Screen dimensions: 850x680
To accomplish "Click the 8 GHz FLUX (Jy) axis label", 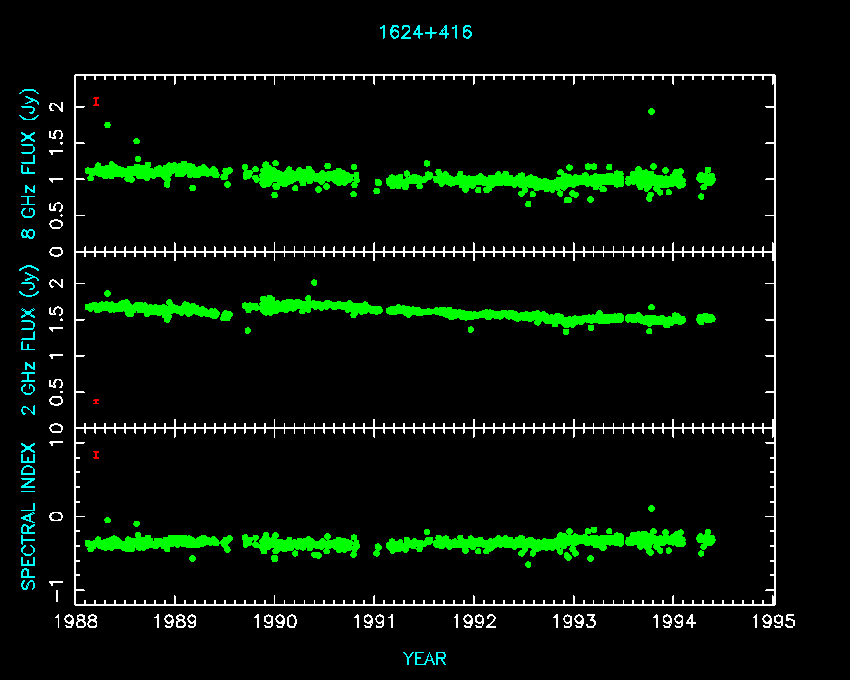I will coord(31,163).
